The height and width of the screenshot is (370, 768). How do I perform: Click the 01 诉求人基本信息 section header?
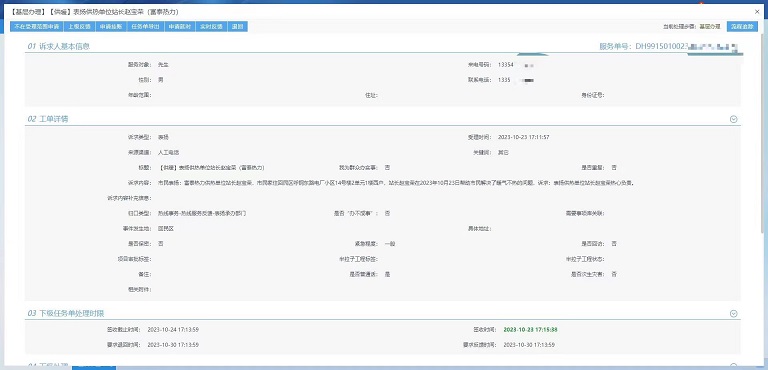[58, 47]
